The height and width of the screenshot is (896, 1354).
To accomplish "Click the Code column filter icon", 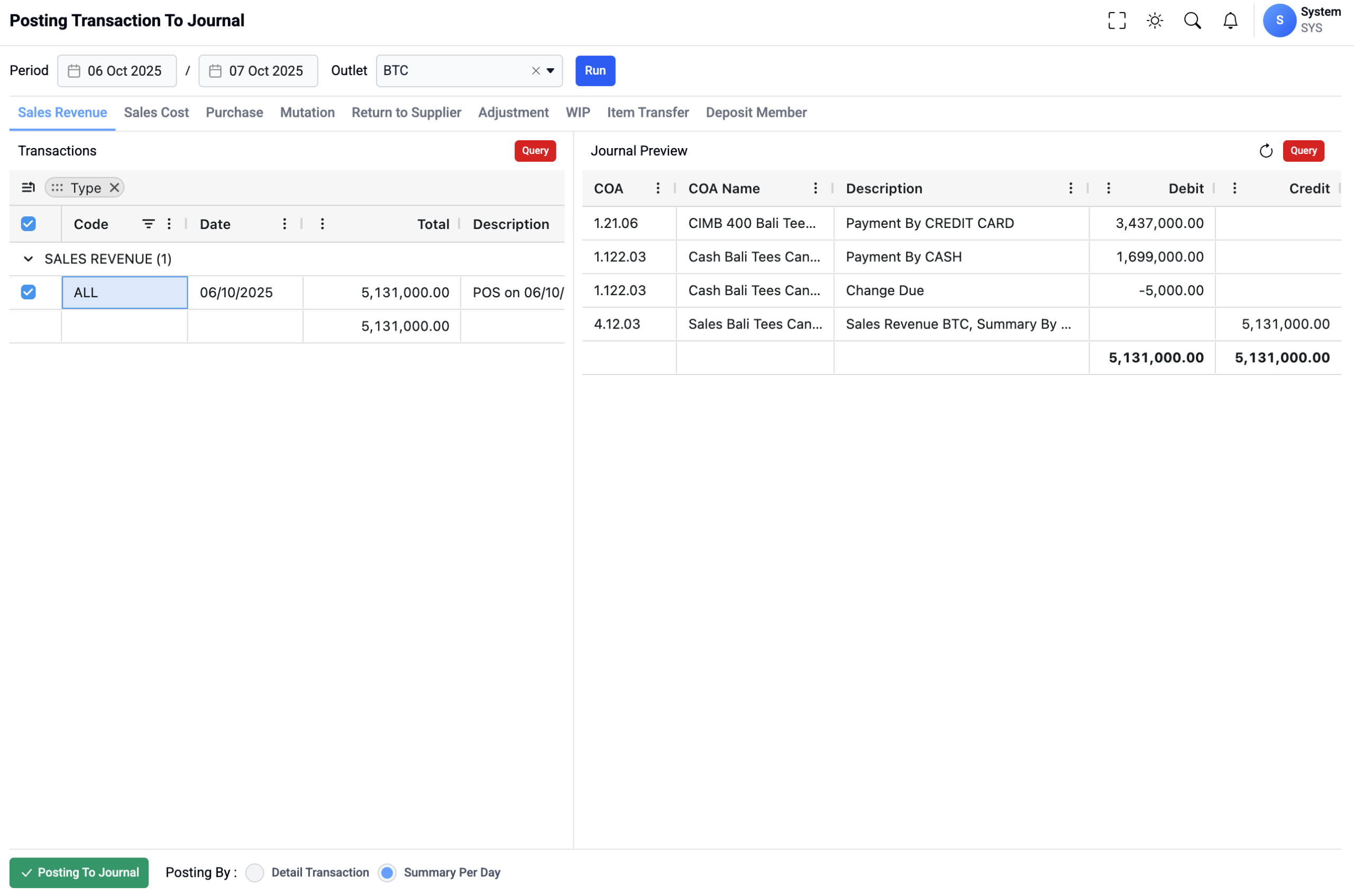I will tap(148, 224).
